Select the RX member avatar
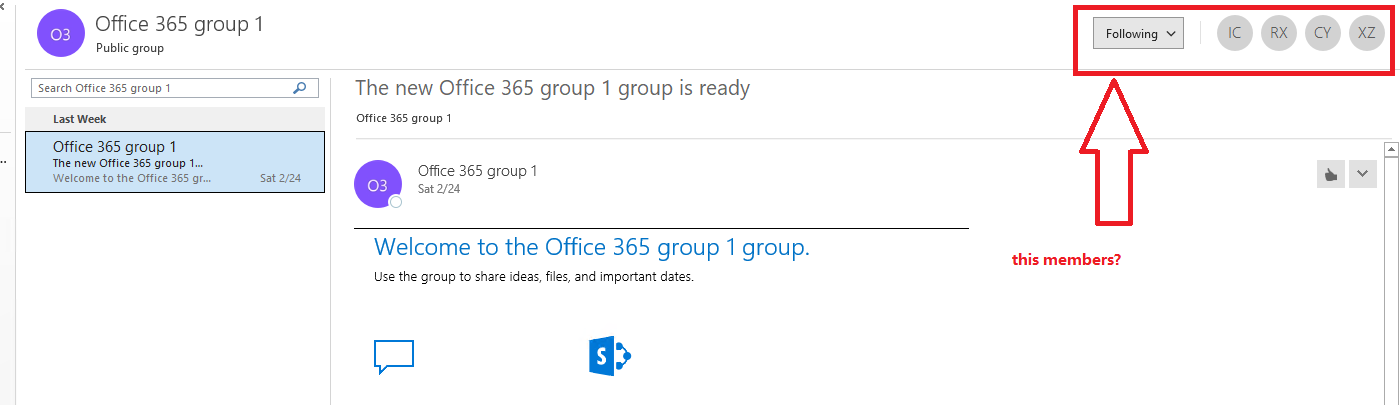 1278,33
